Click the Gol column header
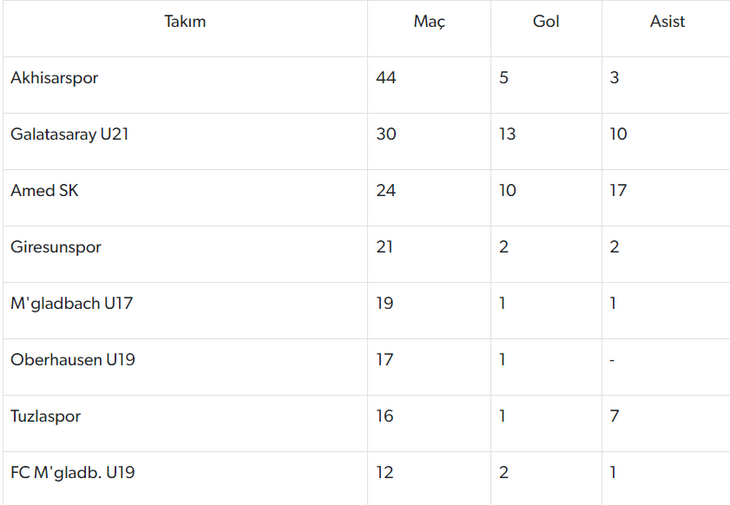Viewport: 730px width, 505px height. tap(546, 21)
